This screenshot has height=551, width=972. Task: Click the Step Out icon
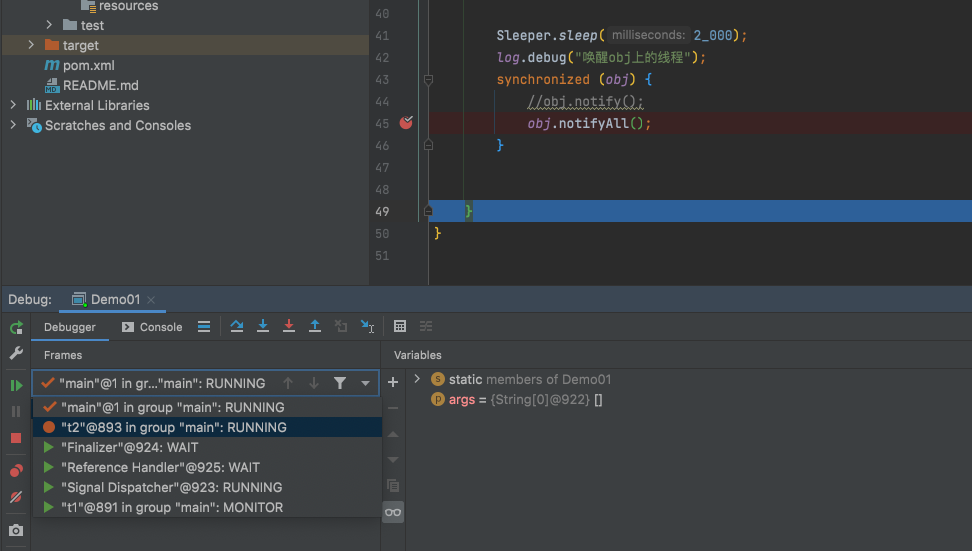pos(315,327)
